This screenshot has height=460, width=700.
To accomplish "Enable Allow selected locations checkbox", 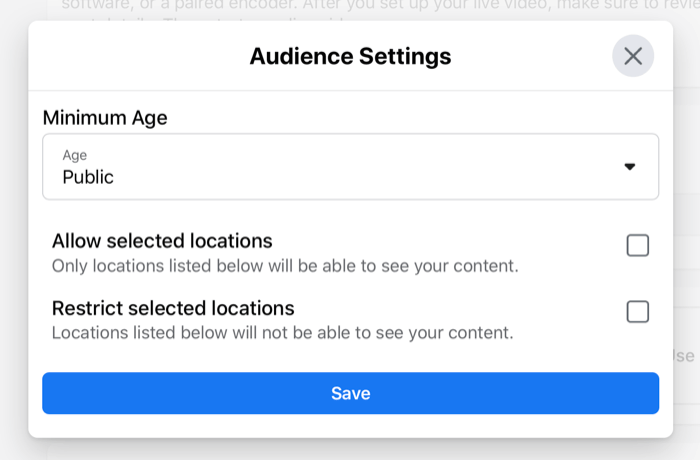I will coord(637,245).
